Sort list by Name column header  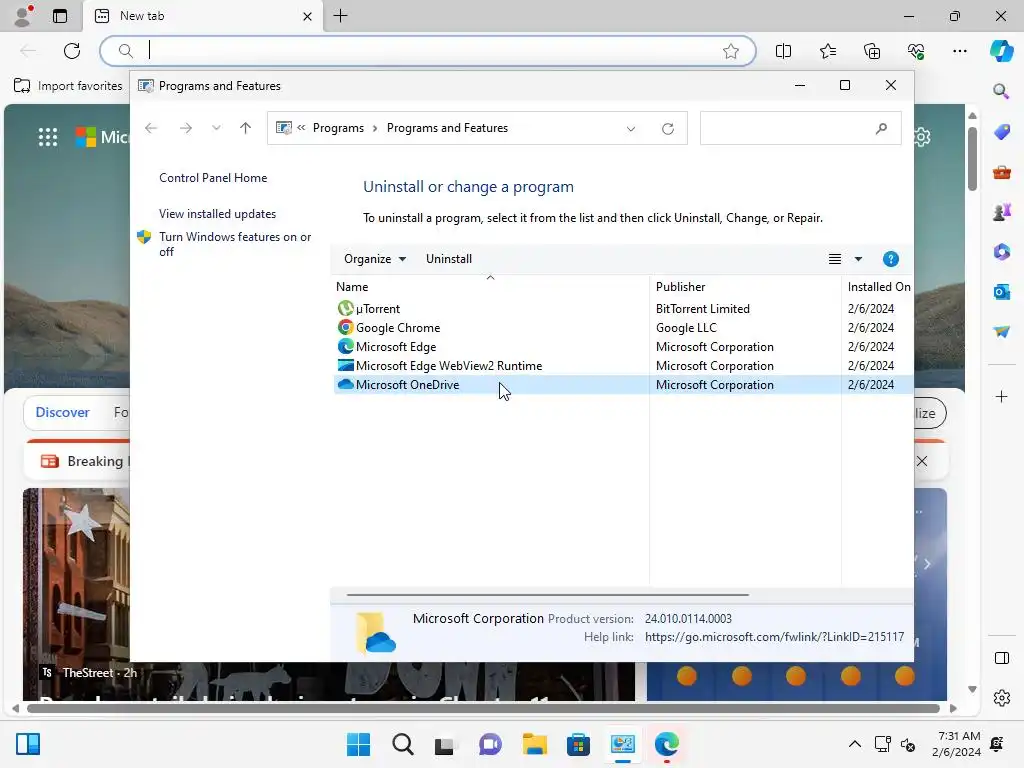(490, 287)
